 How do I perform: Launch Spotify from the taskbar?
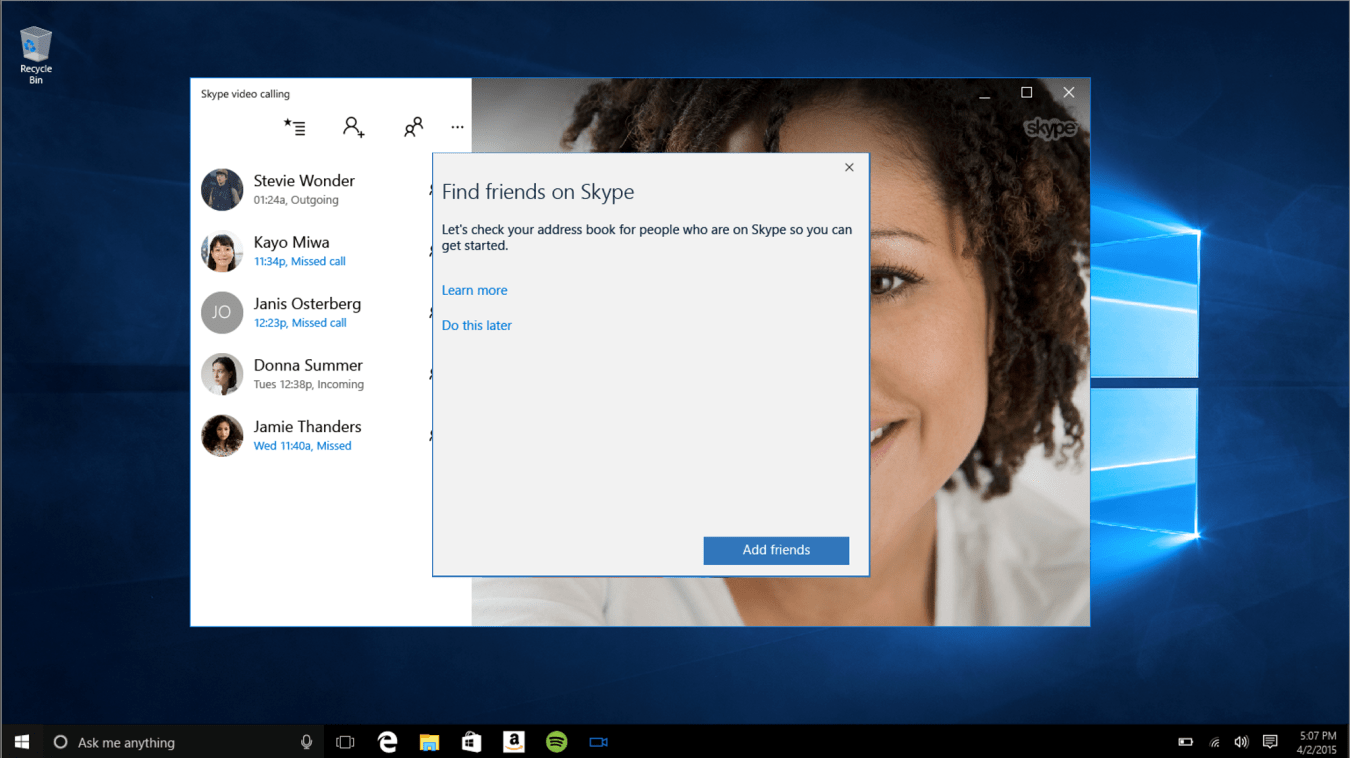pos(556,742)
